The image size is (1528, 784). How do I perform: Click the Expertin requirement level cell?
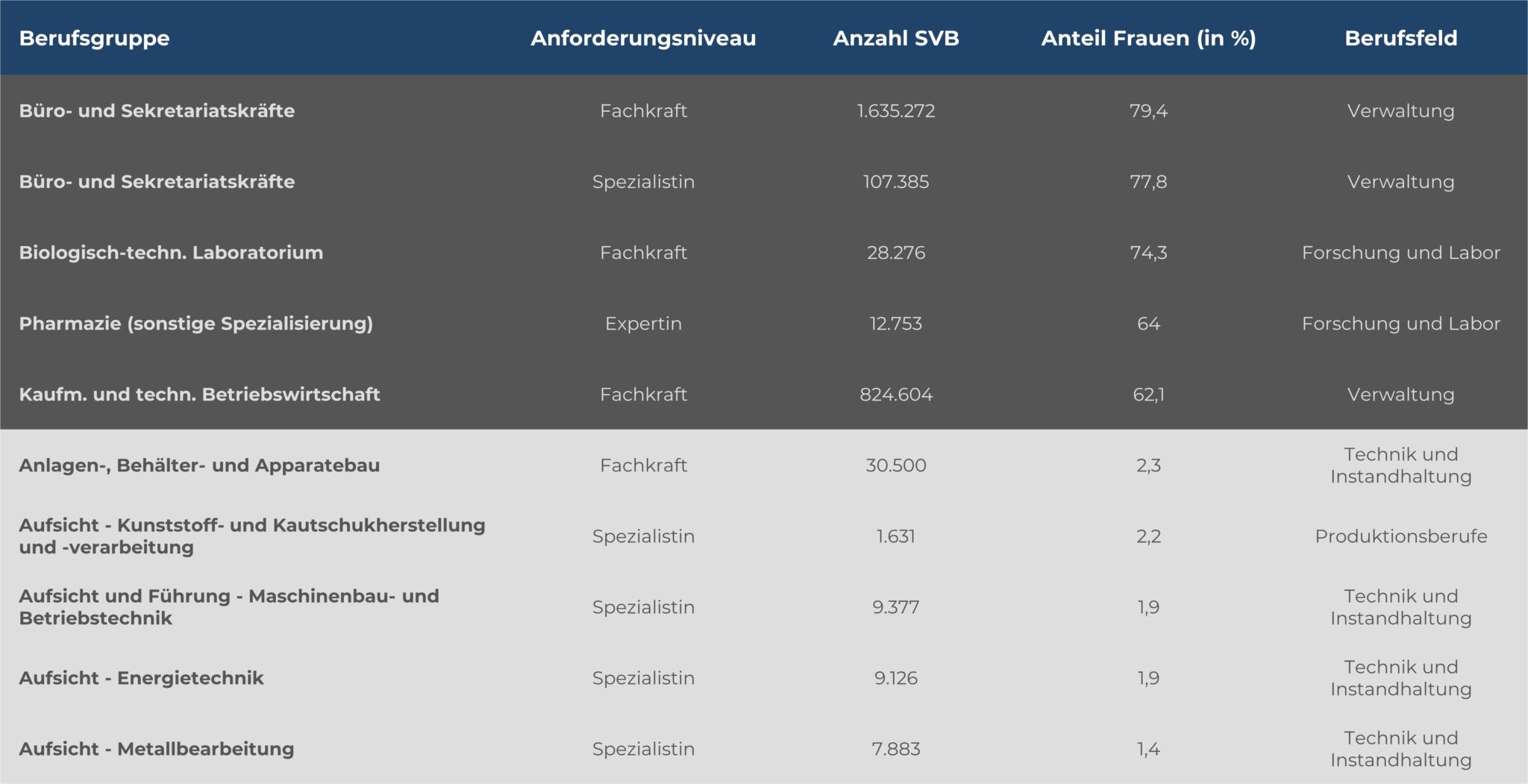[643, 324]
